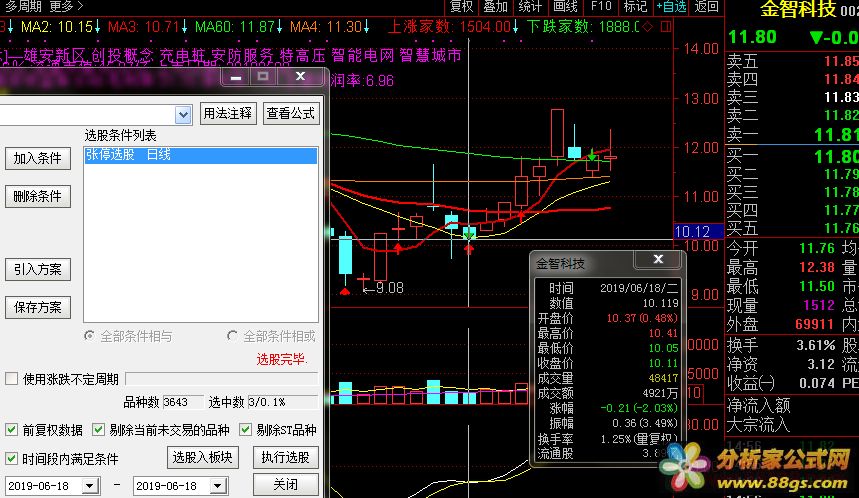Click the 上涨家数 indicator down arrow

516,26
